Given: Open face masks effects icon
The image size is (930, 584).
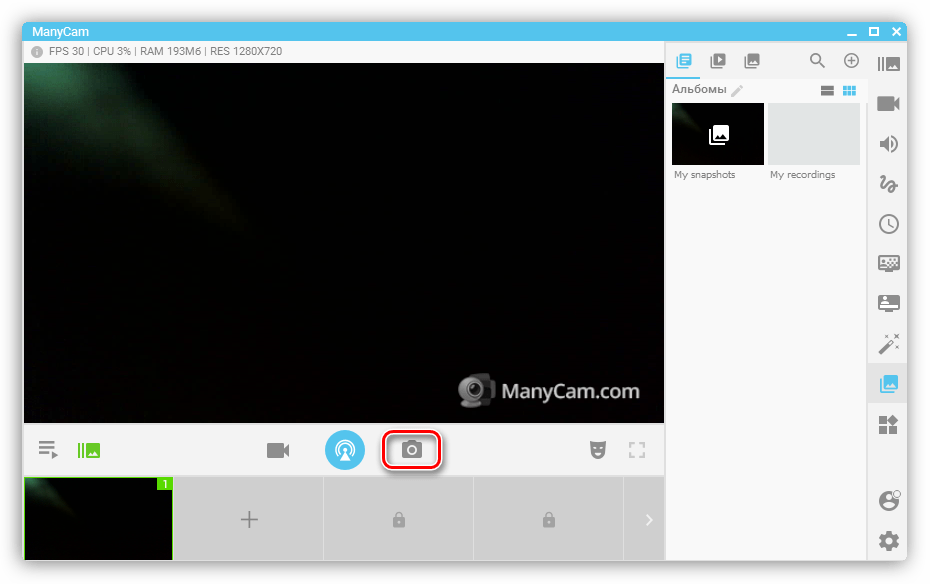Looking at the screenshot, I should coord(598,450).
